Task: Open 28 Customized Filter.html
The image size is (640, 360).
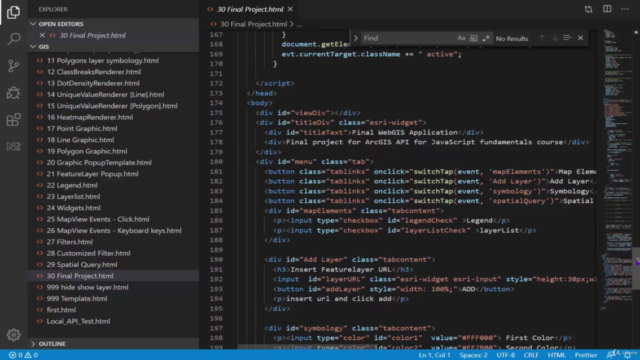Action: point(88,253)
